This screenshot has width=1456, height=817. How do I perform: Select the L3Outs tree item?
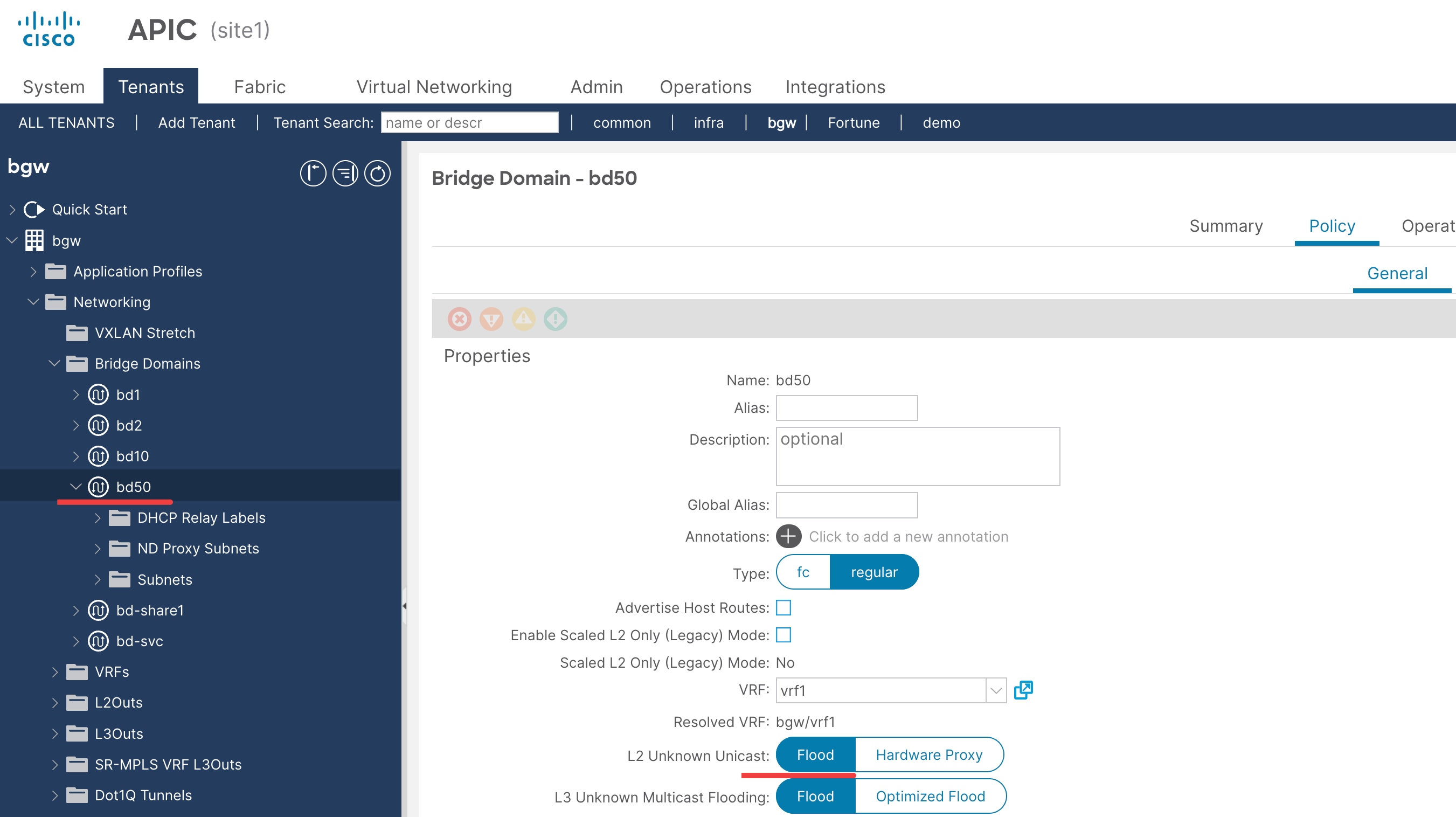pos(119,734)
